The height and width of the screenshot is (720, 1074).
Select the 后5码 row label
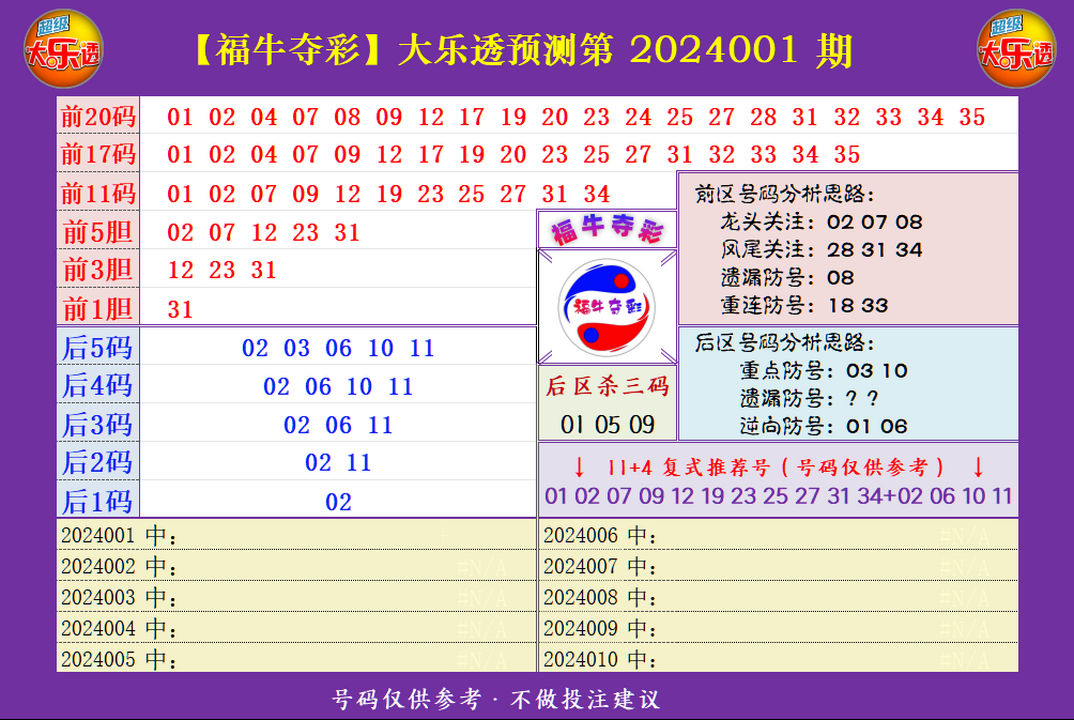[x=98, y=348]
